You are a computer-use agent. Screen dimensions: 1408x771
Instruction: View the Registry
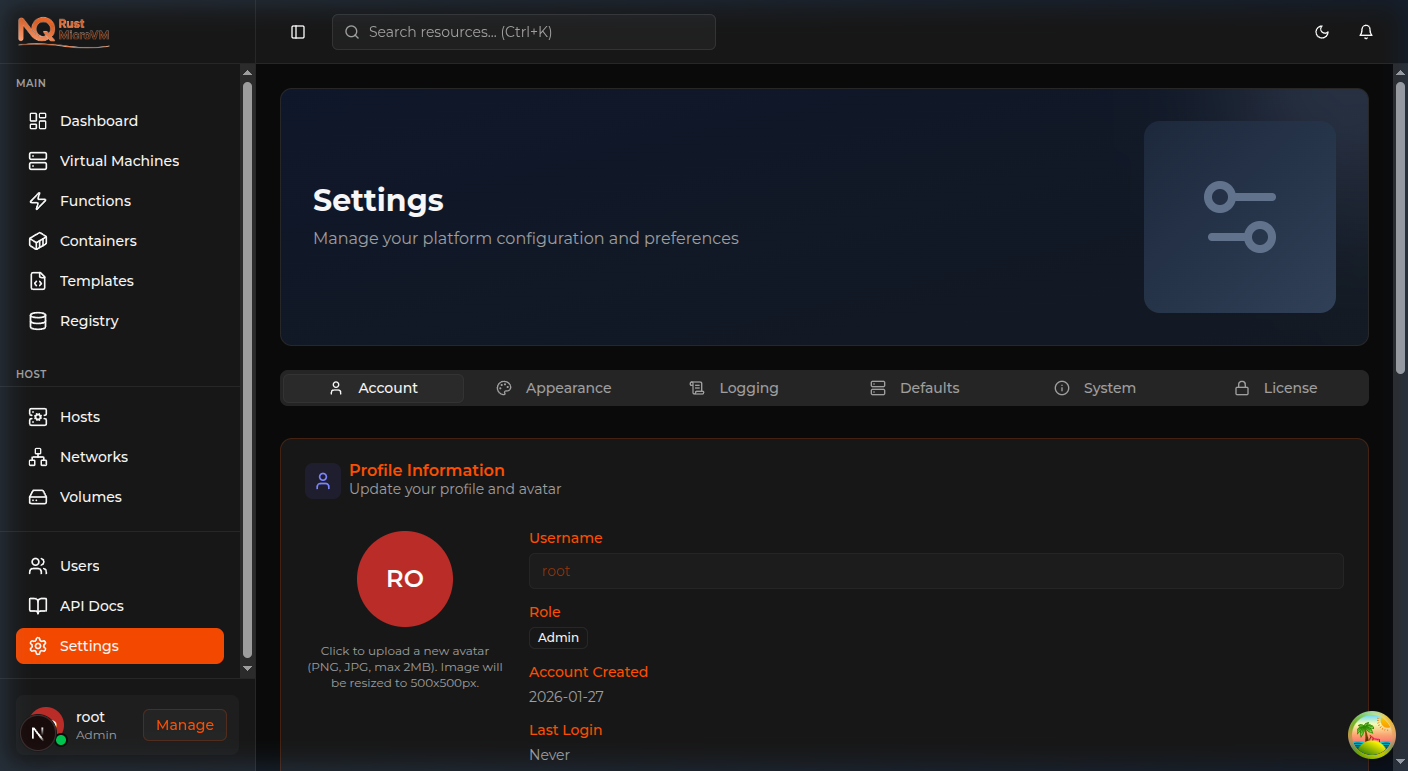tap(90, 320)
